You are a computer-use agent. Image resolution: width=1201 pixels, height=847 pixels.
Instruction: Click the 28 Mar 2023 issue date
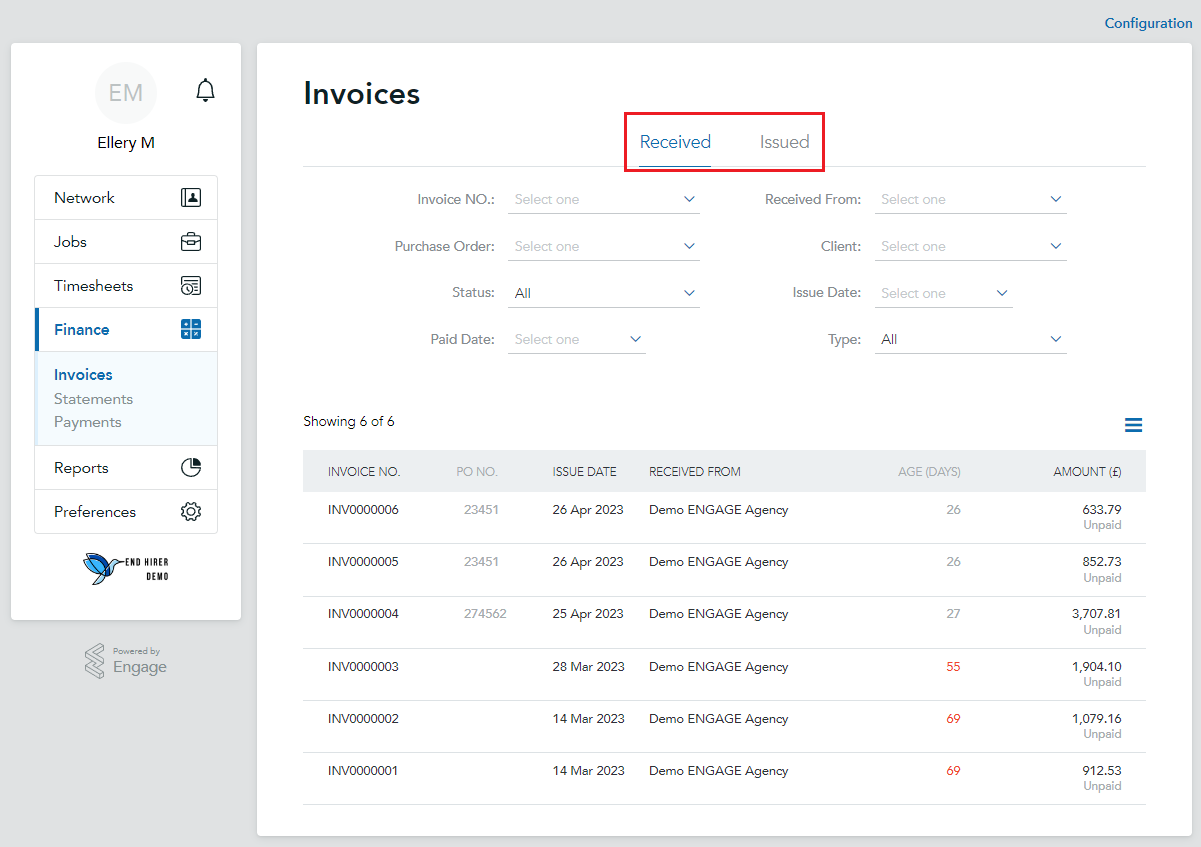(588, 667)
